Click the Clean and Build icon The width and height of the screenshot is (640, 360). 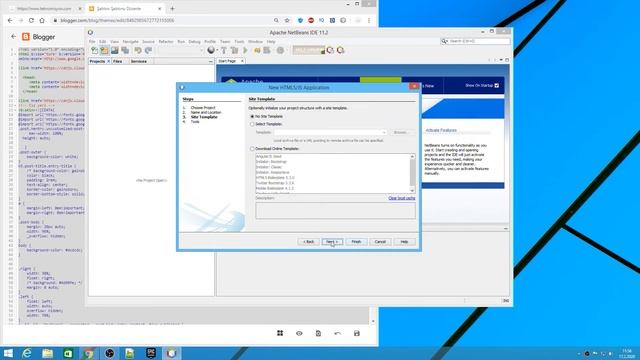pyautogui.click(x=234, y=50)
